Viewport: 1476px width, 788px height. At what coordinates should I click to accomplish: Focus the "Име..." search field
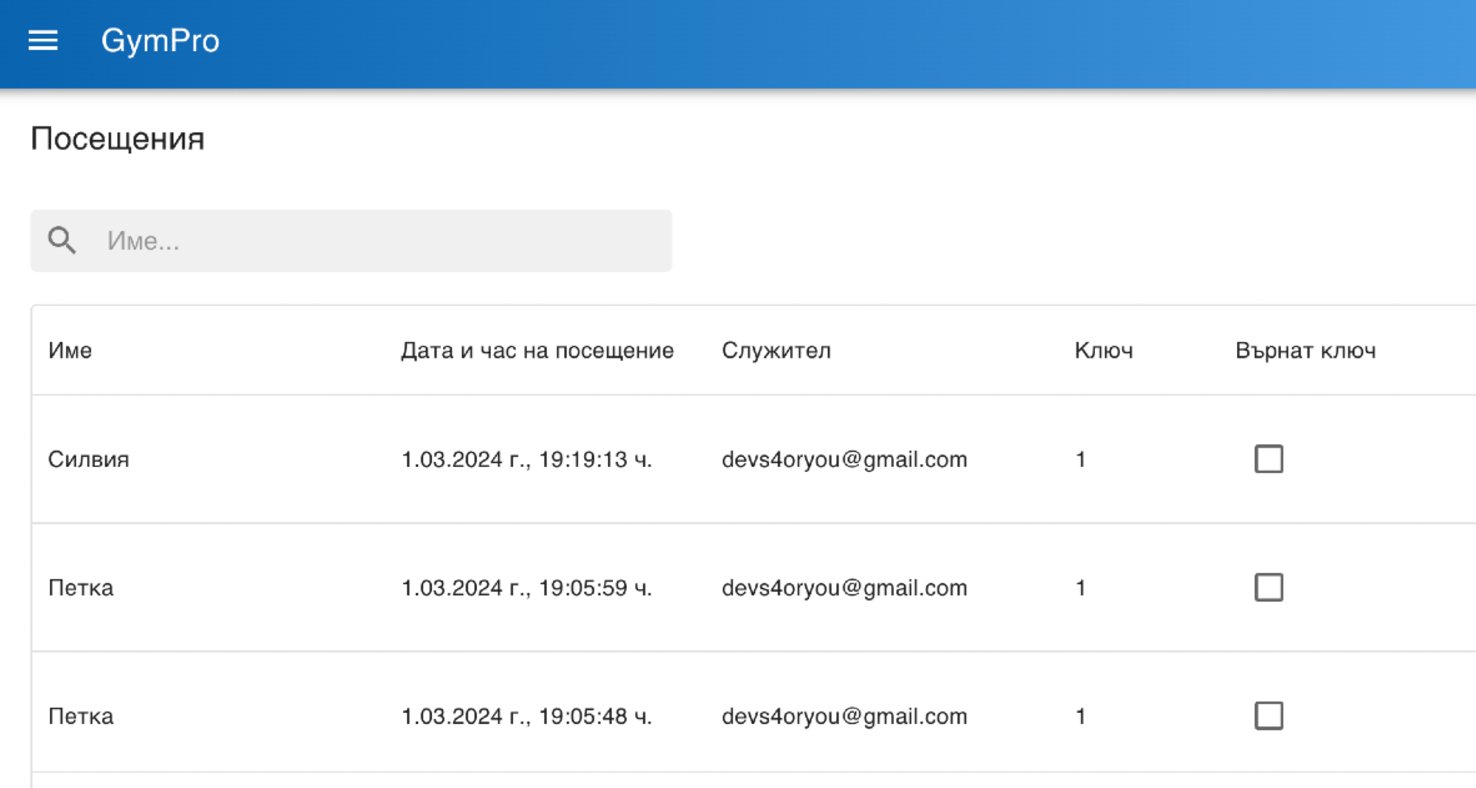pyautogui.click(x=380, y=241)
